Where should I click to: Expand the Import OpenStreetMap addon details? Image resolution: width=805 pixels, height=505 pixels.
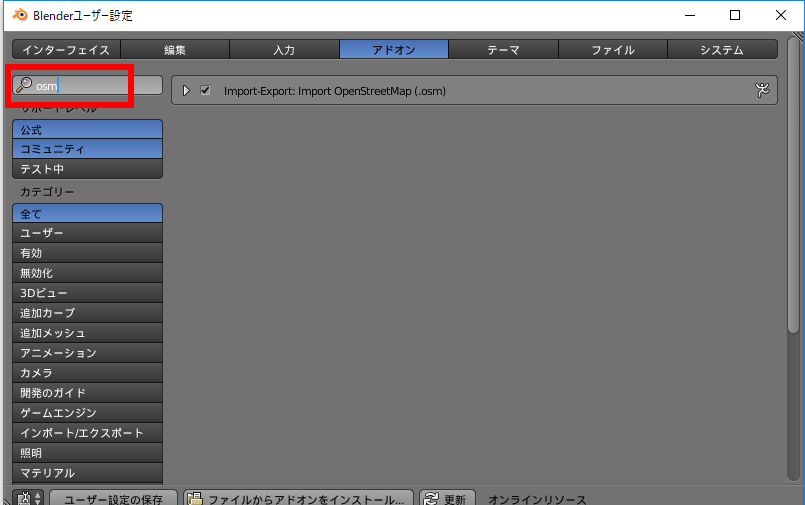point(186,90)
